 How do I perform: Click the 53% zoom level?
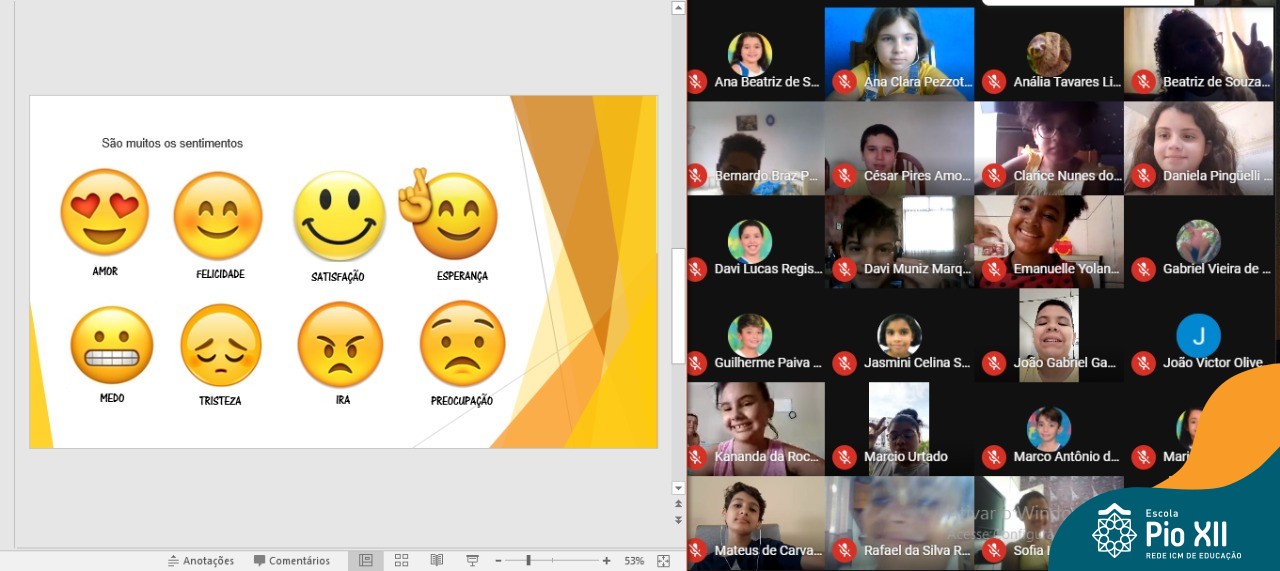pos(634,561)
